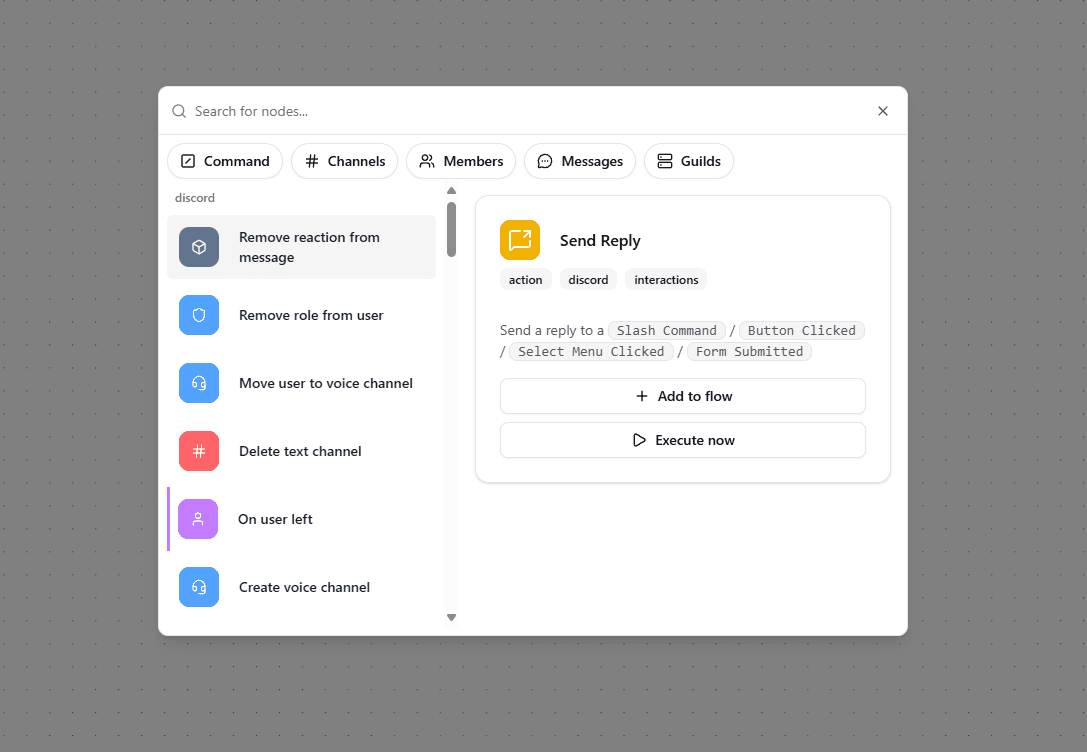Filter by Members category
This screenshot has width=1087, height=752.
[461, 161]
